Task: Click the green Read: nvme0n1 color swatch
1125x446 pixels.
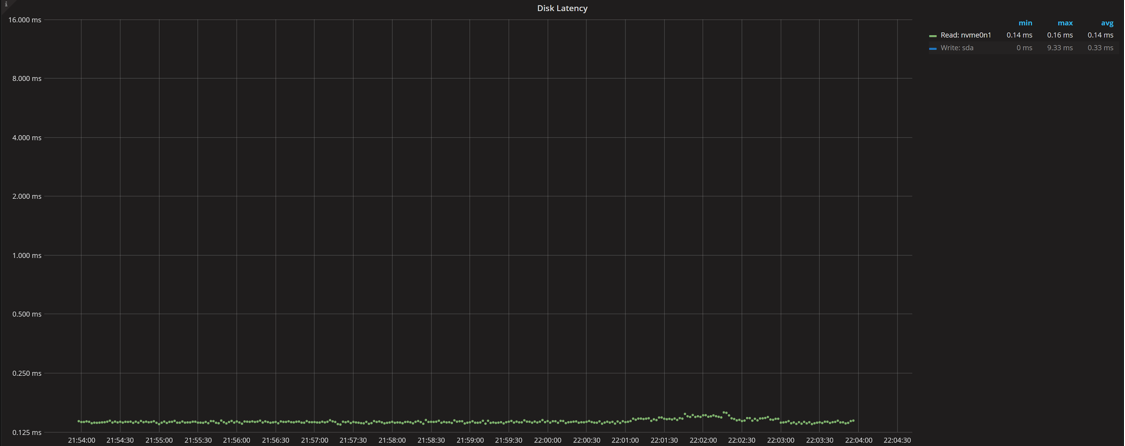Action: coord(933,36)
